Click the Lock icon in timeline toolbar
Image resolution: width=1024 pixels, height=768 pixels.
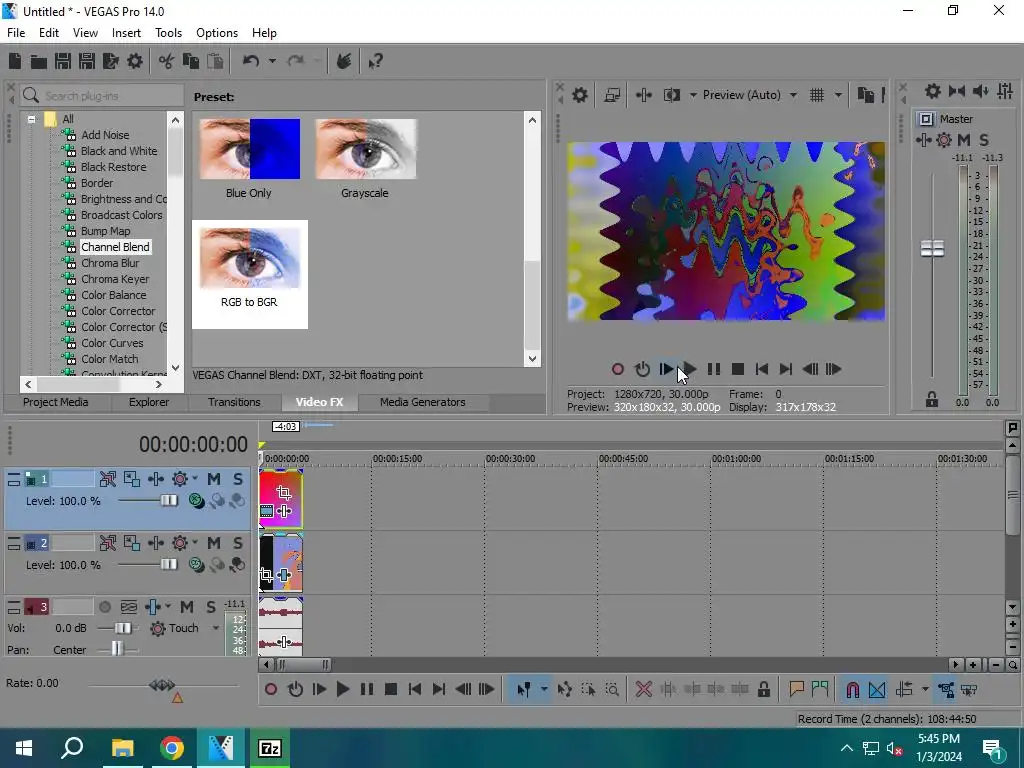(x=763, y=689)
